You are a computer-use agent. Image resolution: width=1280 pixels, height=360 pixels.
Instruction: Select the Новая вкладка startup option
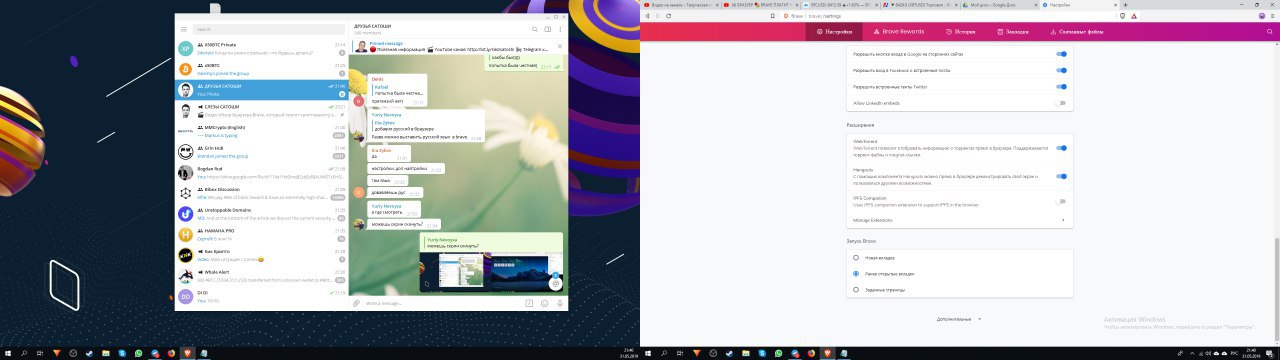[x=857, y=257]
